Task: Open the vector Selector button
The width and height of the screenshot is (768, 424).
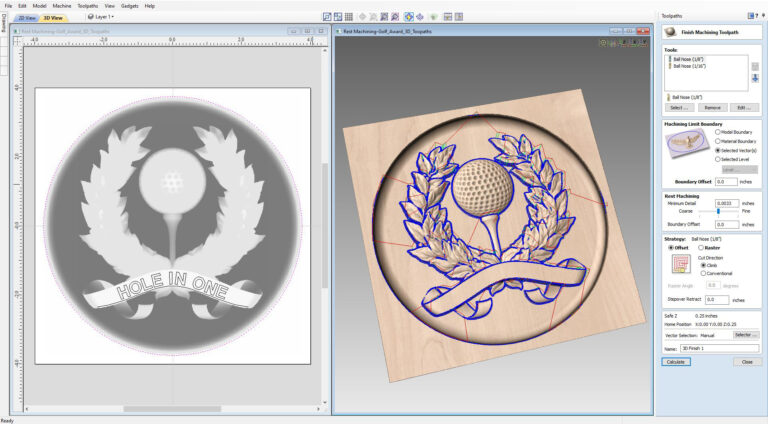Action: [x=746, y=335]
